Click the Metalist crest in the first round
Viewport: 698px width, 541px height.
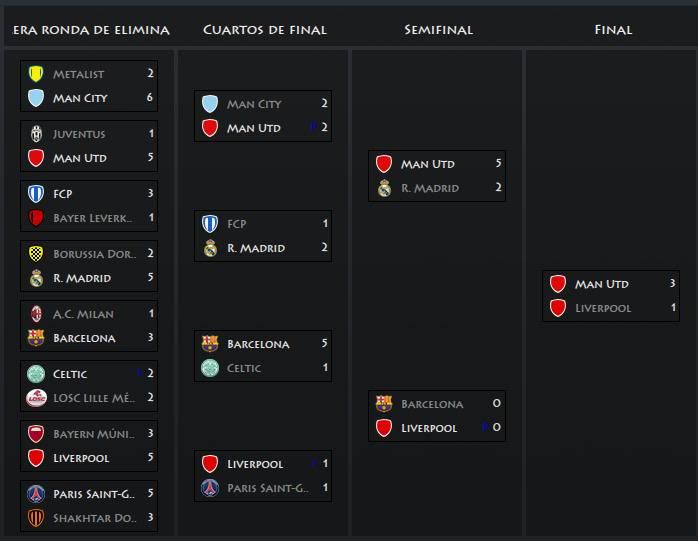(36, 74)
